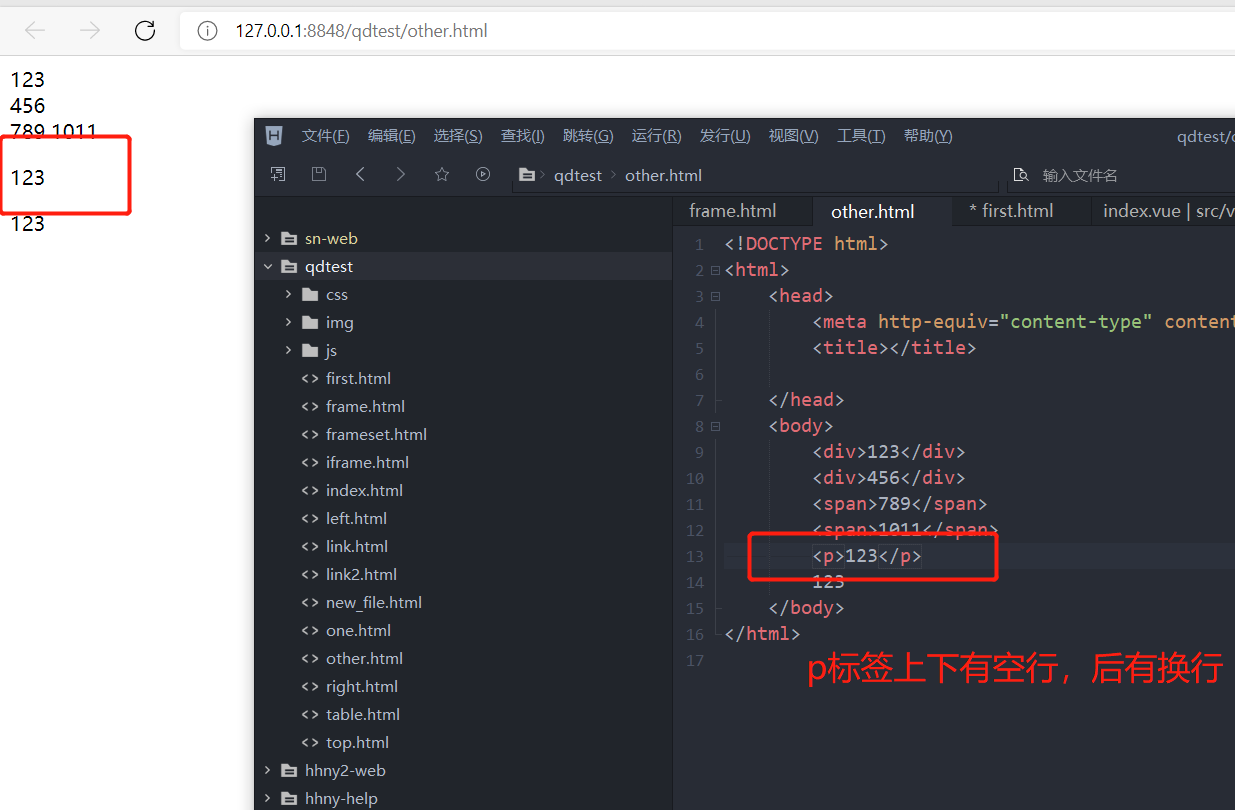
Task: Open table.html in the file tree
Action: click(x=363, y=714)
